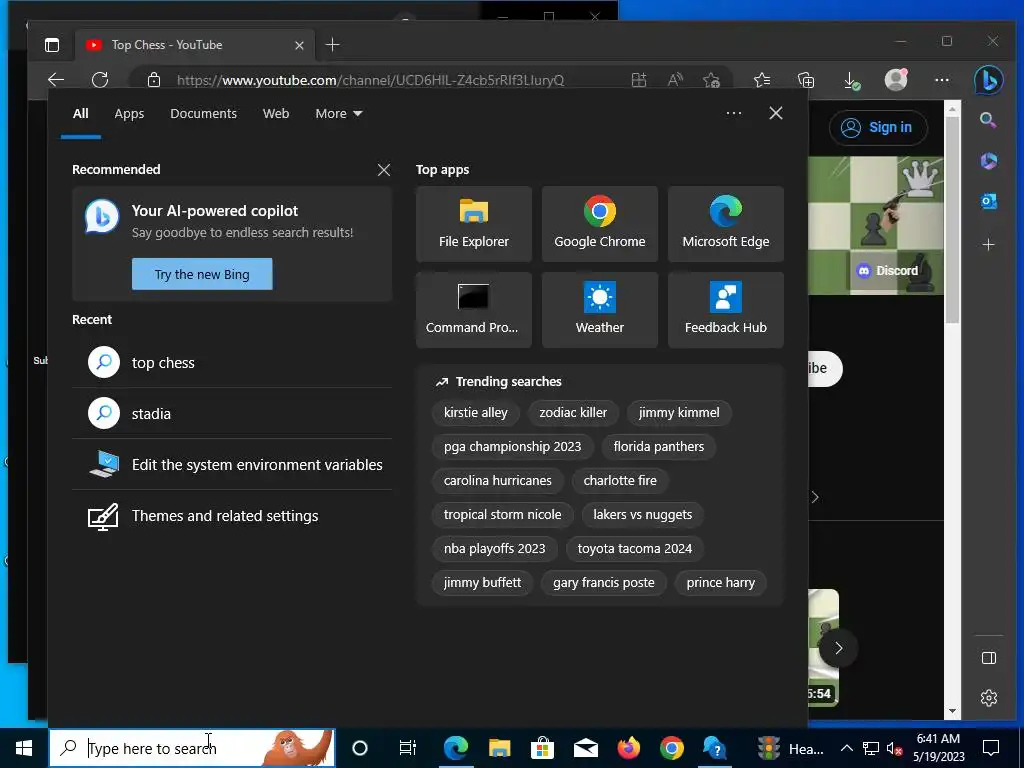The height and width of the screenshot is (768, 1024).
Task: Click Read aloud icon in address bar
Action: [x=675, y=80]
